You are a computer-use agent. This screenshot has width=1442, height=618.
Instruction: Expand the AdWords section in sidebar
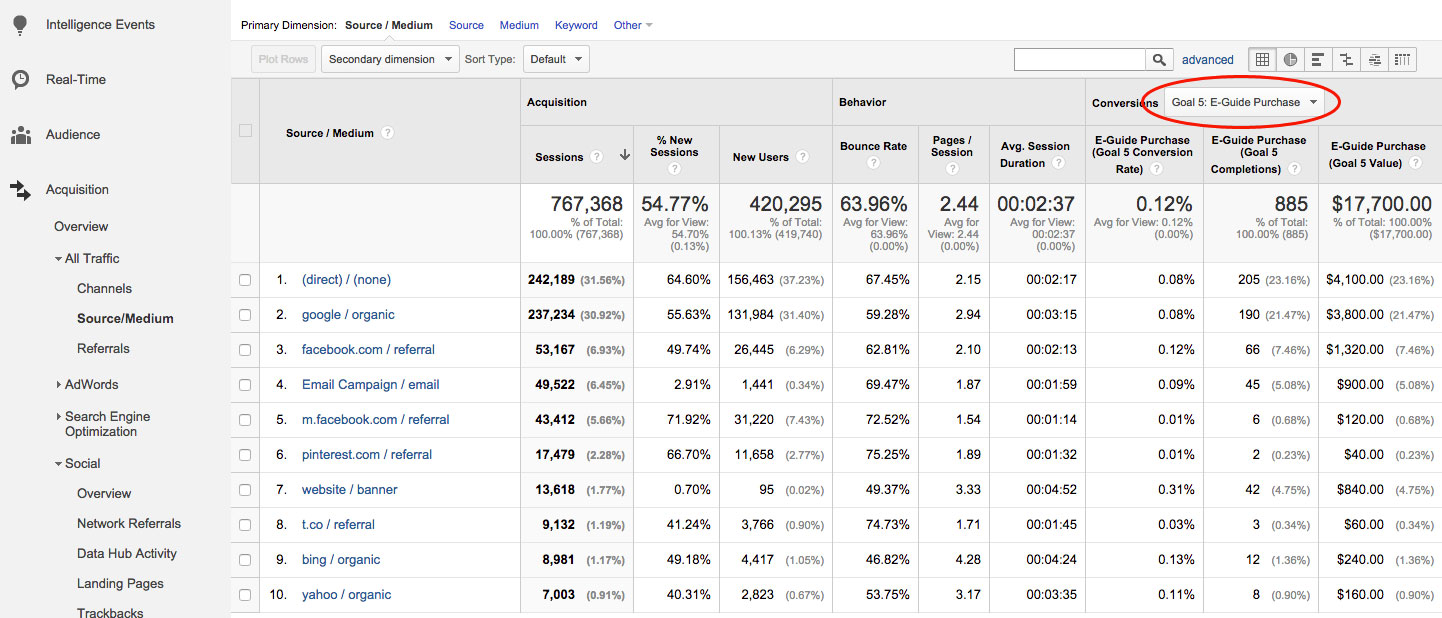click(x=91, y=384)
